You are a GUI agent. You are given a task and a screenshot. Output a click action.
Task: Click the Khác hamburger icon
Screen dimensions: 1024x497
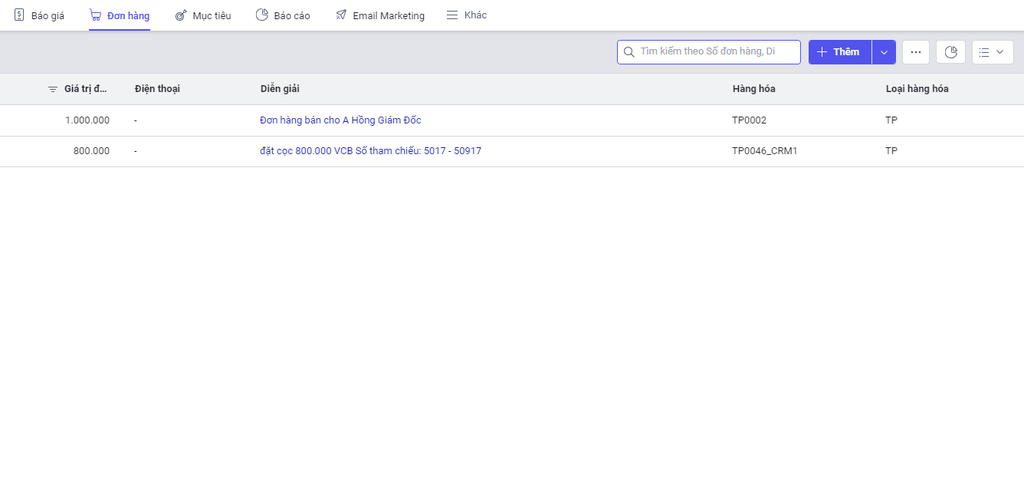pyautogui.click(x=452, y=15)
